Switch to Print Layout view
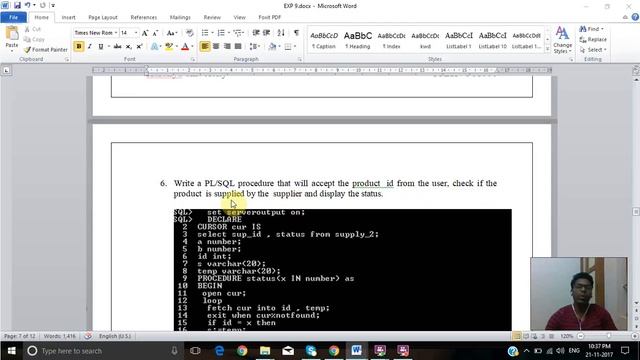The image size is (640, 360). pos(517,336)
